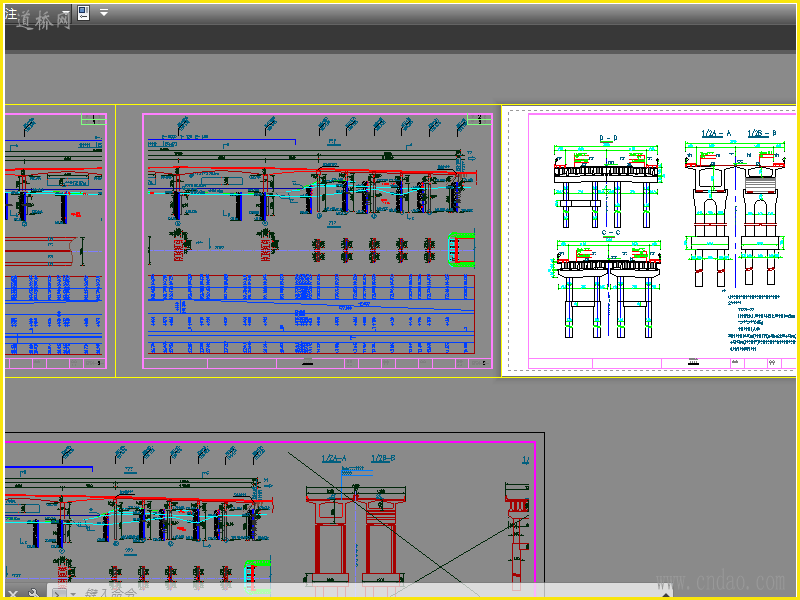Open the quick access toolbar customize arrow

[104, 13]
